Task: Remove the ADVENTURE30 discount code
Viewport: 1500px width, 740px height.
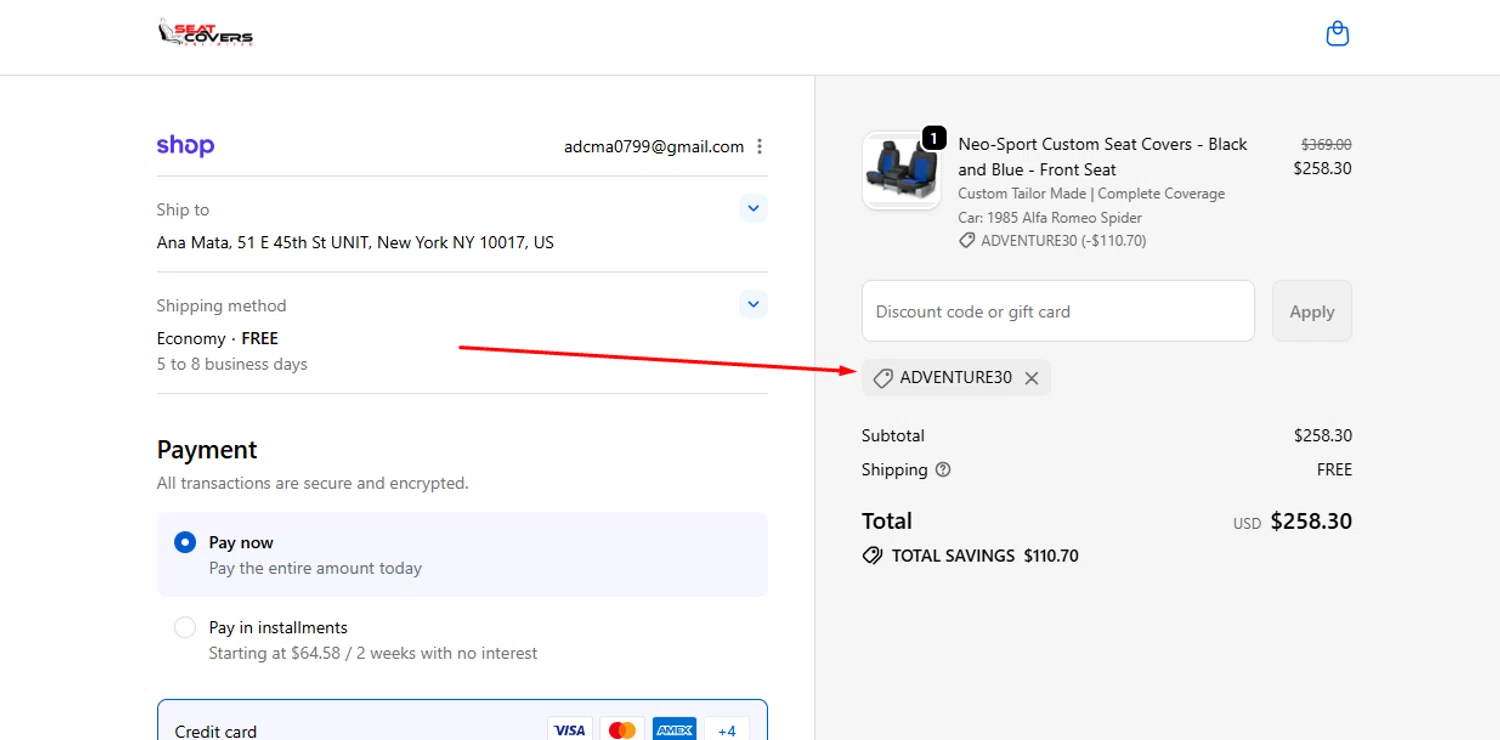Action: [1032, 378]
